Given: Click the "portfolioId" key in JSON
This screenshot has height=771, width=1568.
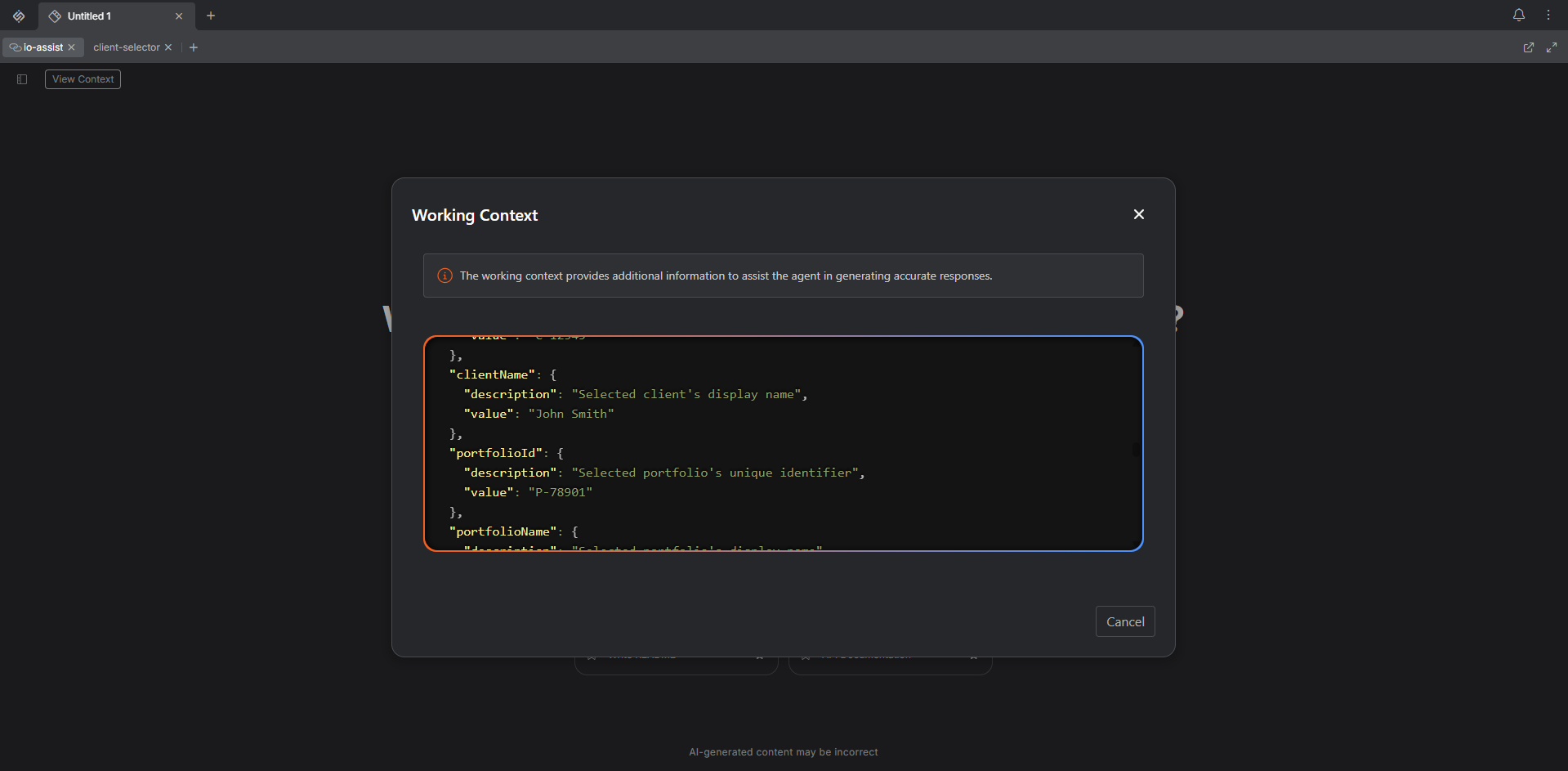Looking at the screenshot, I should [496, 453].
